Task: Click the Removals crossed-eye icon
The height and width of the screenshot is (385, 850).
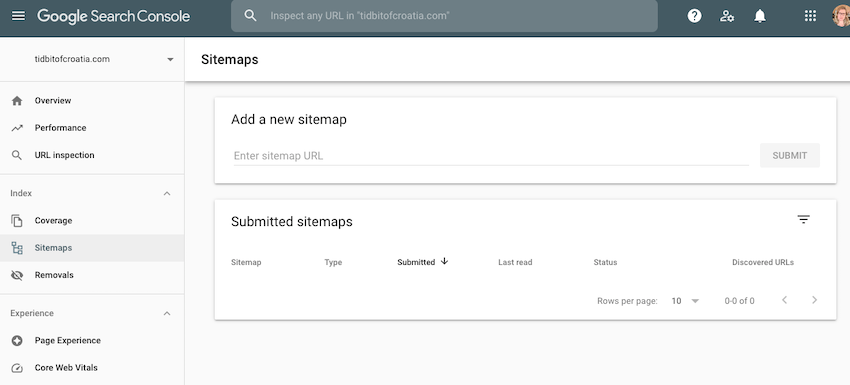Action: (x=17, y=275)
